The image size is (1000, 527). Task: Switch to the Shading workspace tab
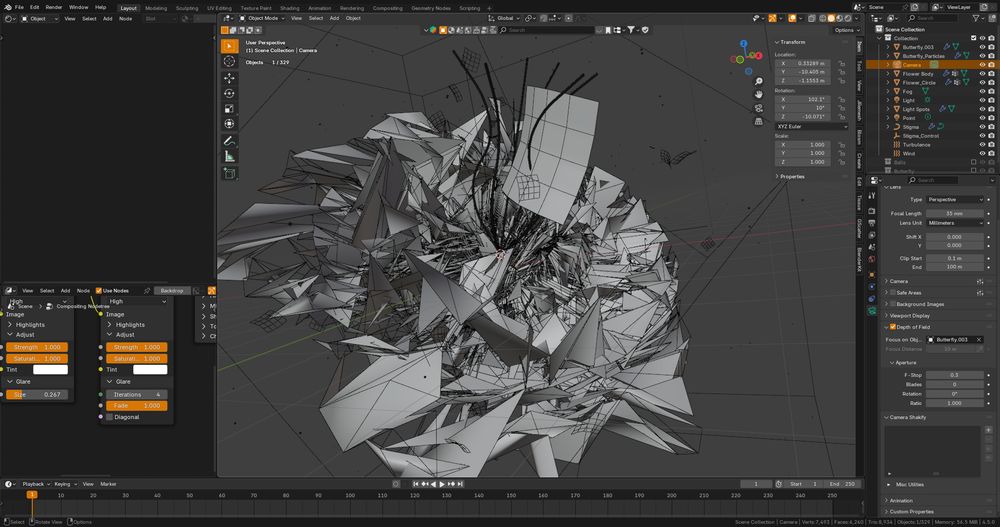coord(290,8)
